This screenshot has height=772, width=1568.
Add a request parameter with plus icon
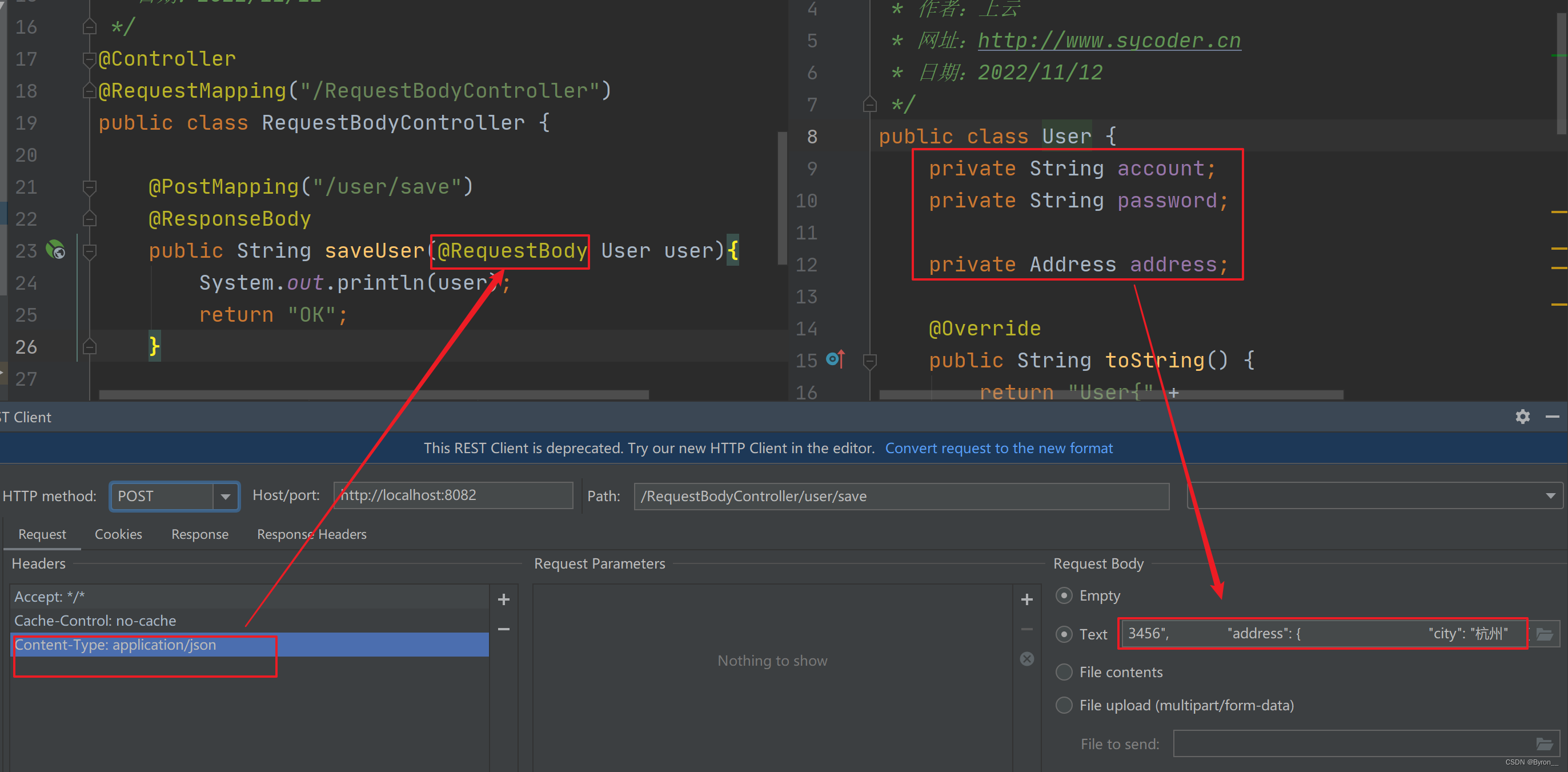tap(1026, 599)
